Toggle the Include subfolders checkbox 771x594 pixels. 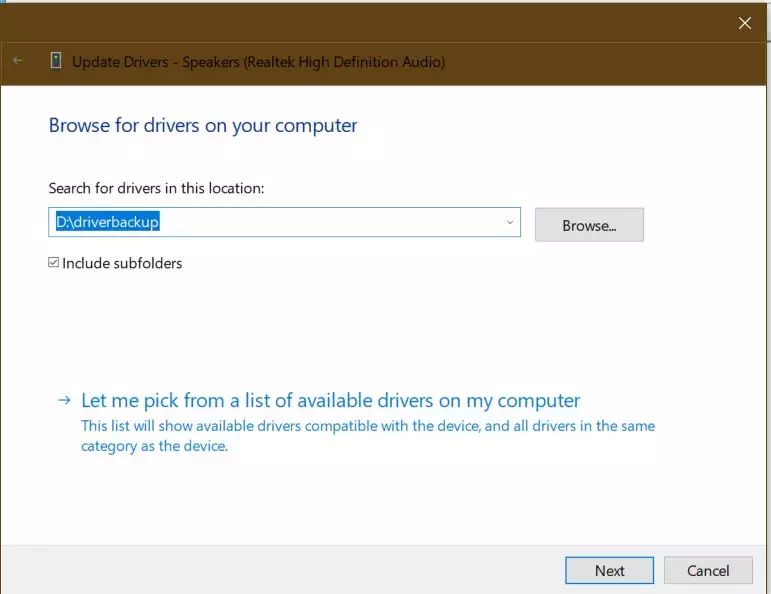(x=54, y=263)
